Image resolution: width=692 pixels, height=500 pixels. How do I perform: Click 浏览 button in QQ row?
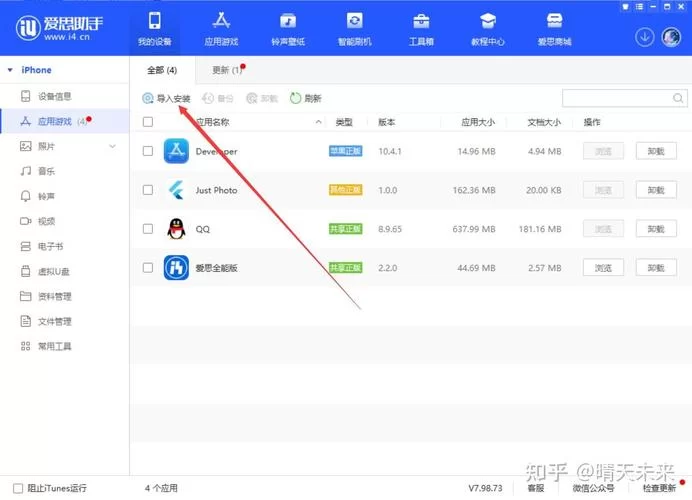(x=603, y=229)
